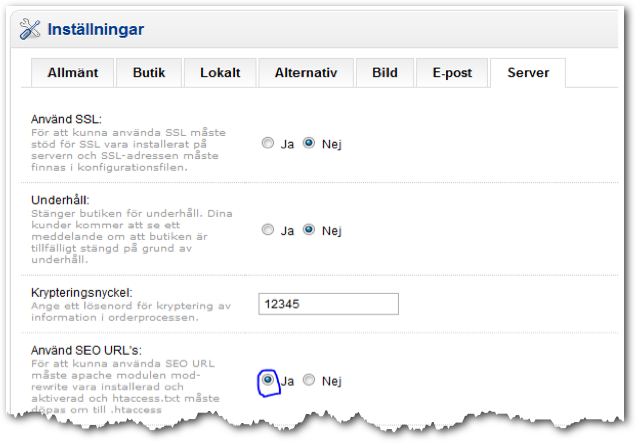638x447 pixels.
Task: Select the Lokalt tab
Action: coord(220,73)
